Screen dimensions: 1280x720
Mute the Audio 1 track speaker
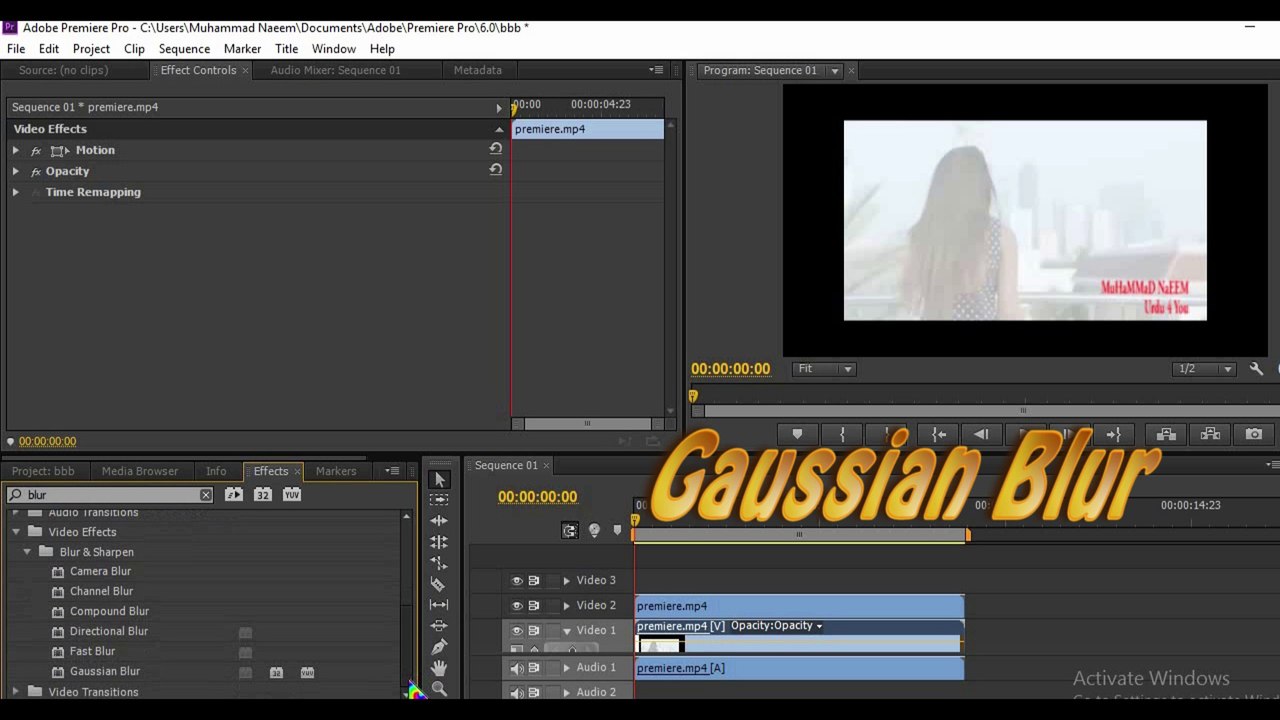point(517,668)
